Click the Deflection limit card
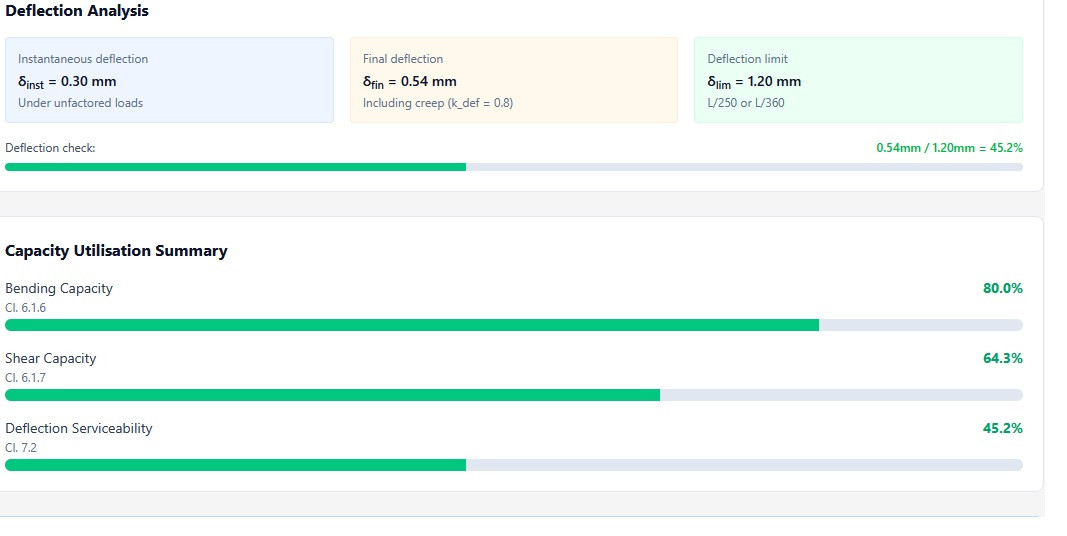 point(858,80)
